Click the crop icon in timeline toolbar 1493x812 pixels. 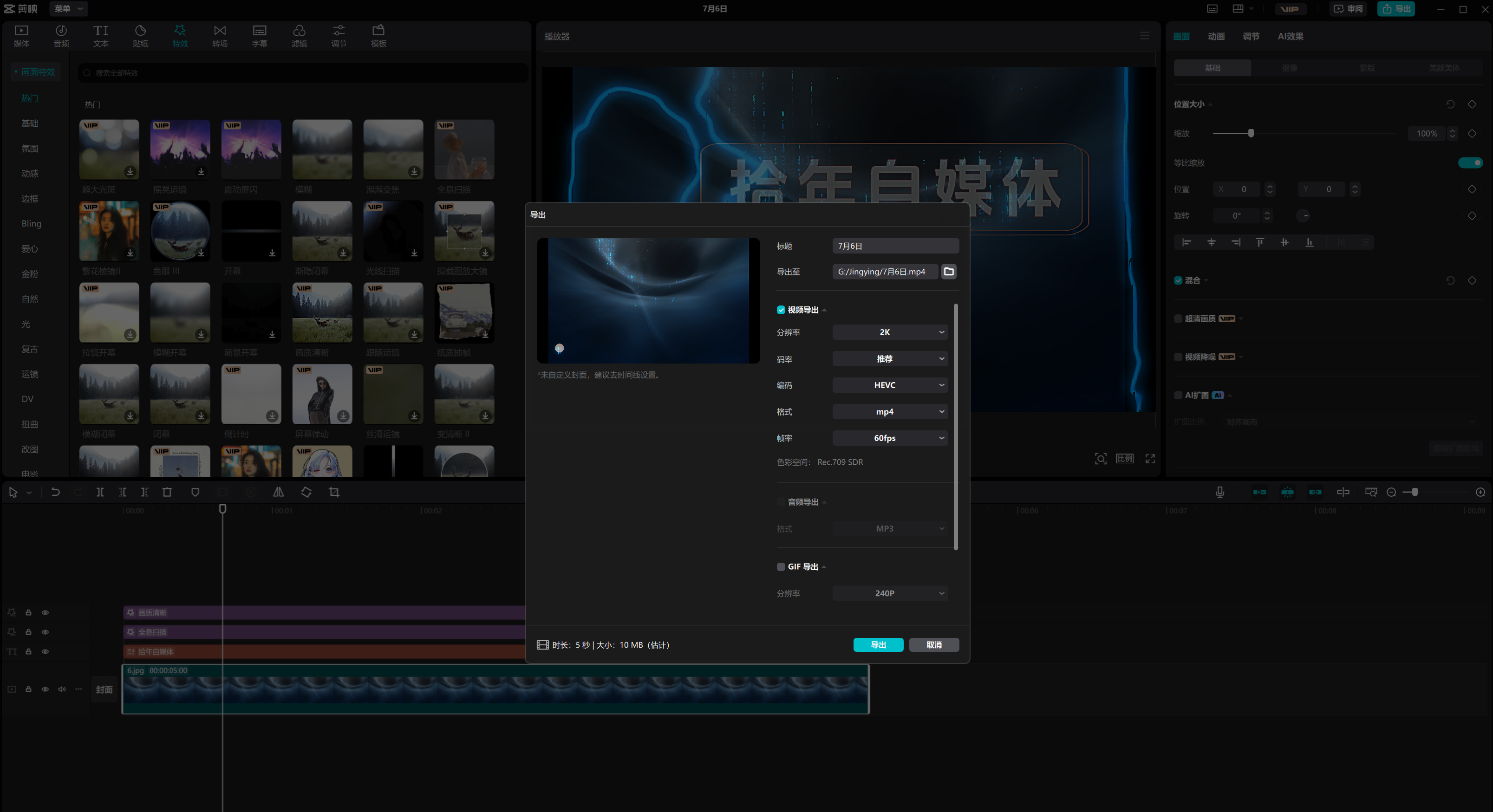pyautogui.click(x=334, y=492)
